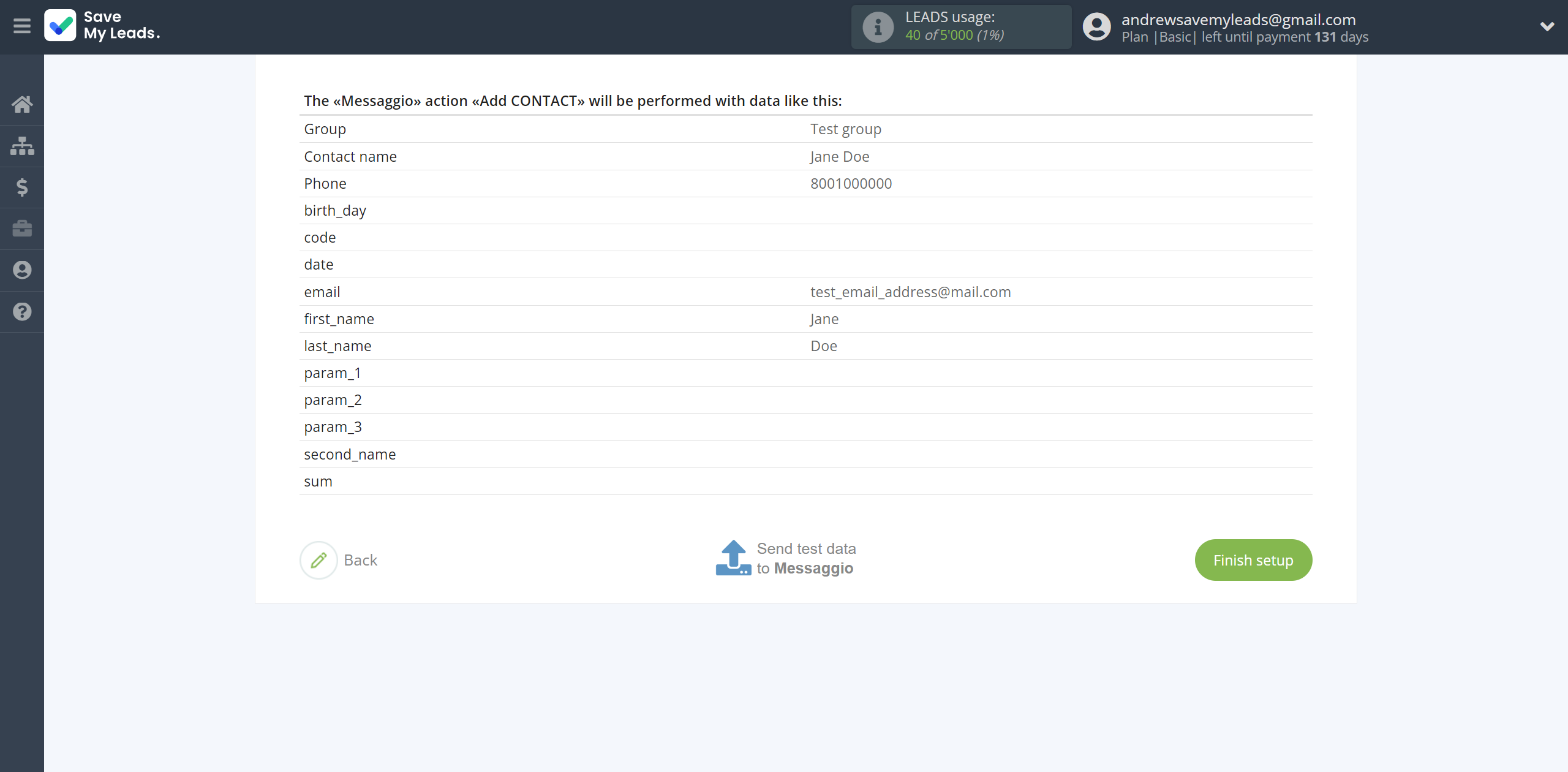Select the sum row label
Image resolution: width=1568 pixels, height=772 pixels.
318,482
